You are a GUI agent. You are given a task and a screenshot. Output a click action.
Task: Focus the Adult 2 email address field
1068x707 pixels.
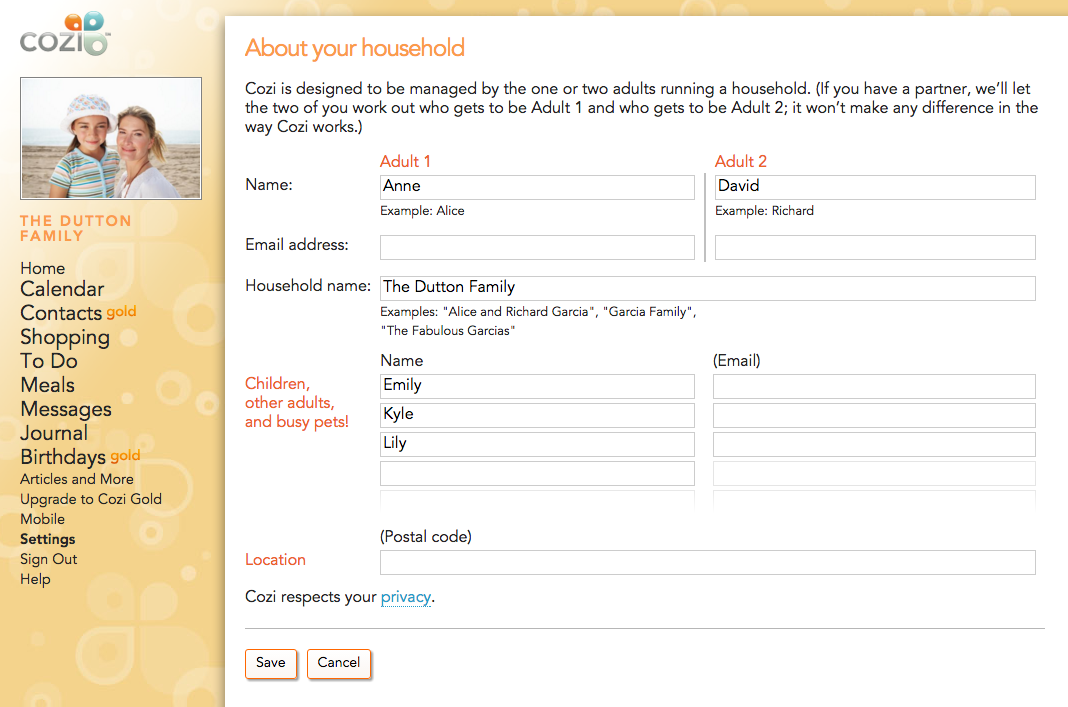[875, 247]
